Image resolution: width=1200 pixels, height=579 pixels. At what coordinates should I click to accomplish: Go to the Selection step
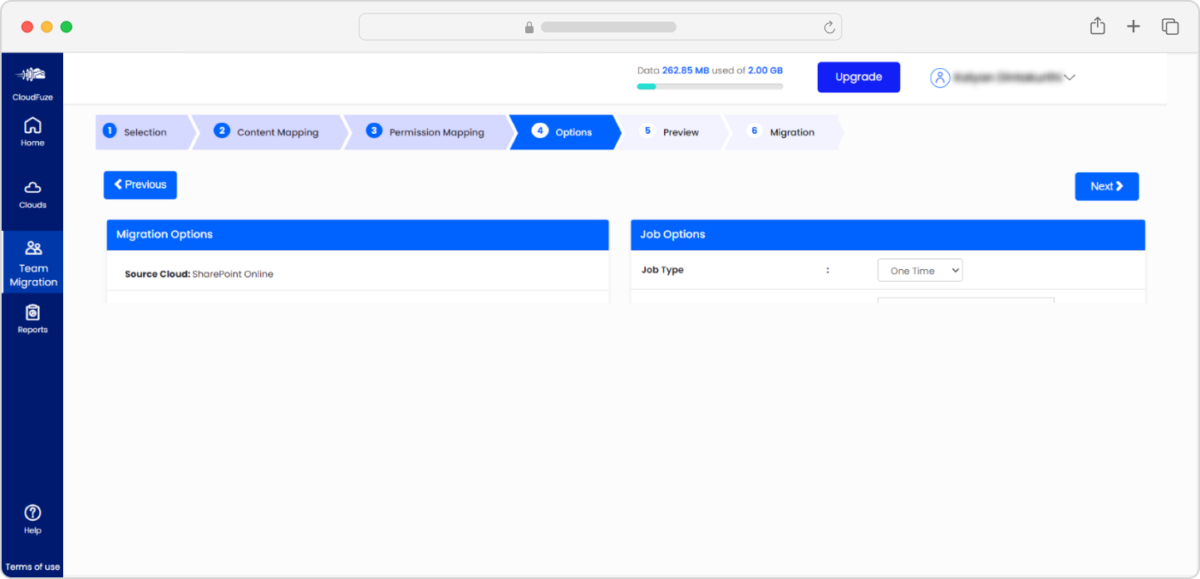click(x=144, y=131)
